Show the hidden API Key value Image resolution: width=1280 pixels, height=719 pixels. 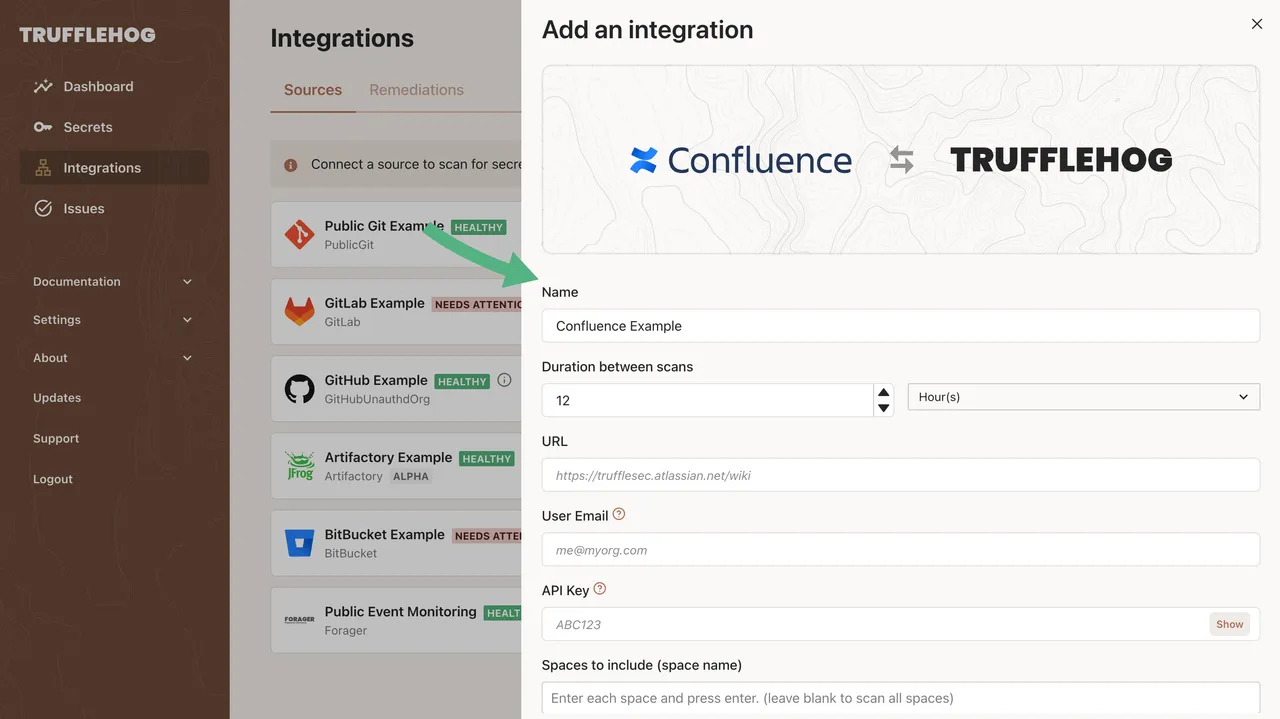[1229, 623]
